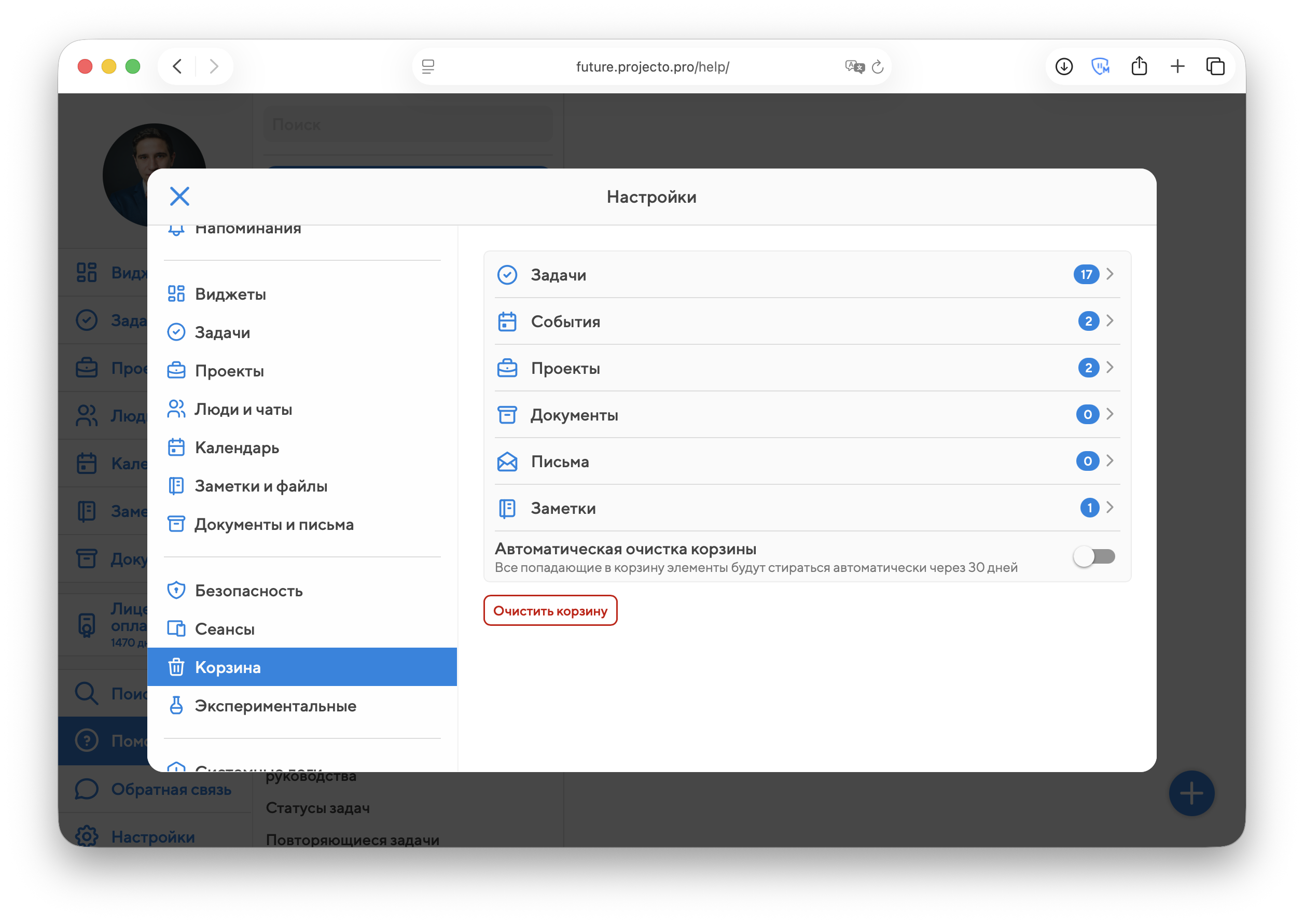Select Заметки и файлы settings item
Viewport: 1304px width, 924px height.
[261, 486]
